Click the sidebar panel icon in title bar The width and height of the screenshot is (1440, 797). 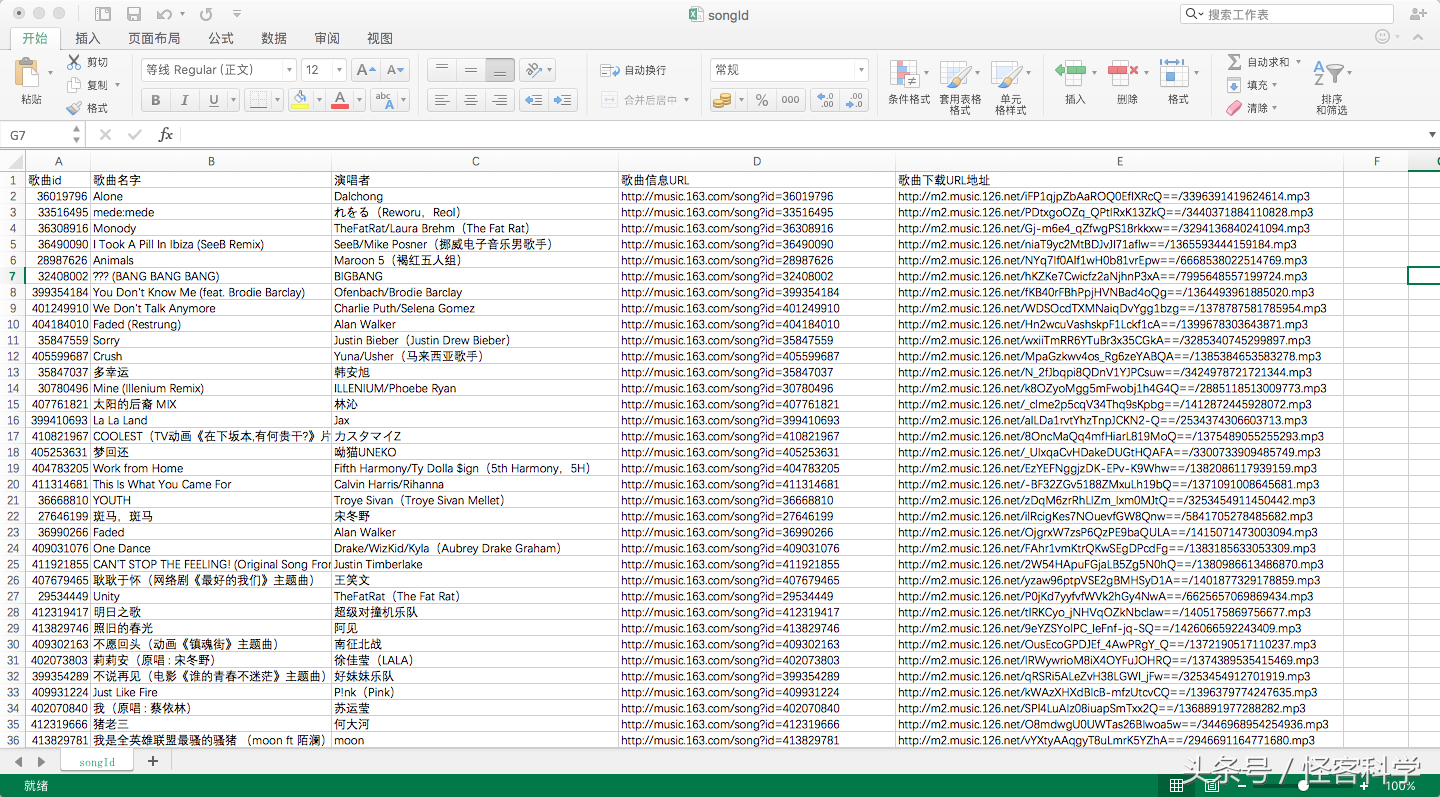coord(103,14)
